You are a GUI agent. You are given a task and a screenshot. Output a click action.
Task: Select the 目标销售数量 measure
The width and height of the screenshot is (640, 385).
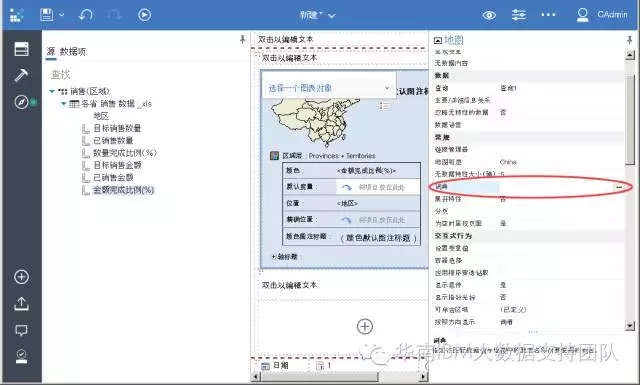(x=117, y=128)
